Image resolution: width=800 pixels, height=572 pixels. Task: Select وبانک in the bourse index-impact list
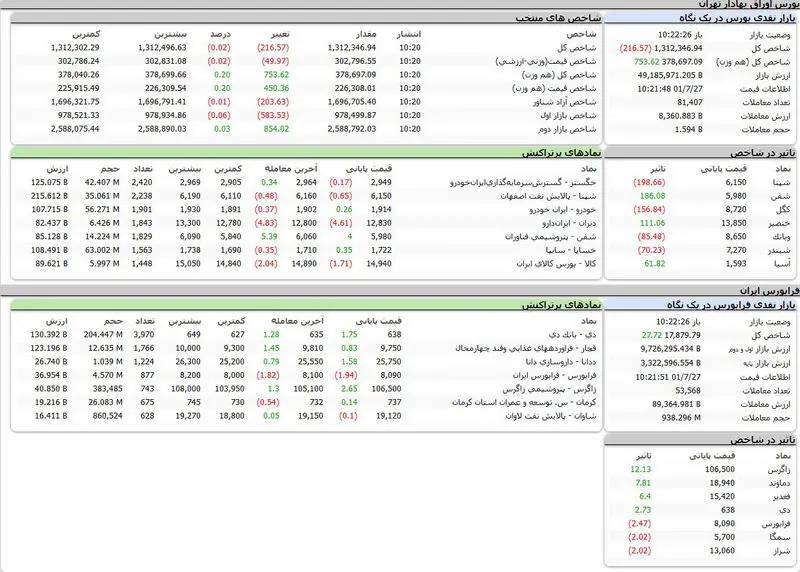[x=781, y=237]
